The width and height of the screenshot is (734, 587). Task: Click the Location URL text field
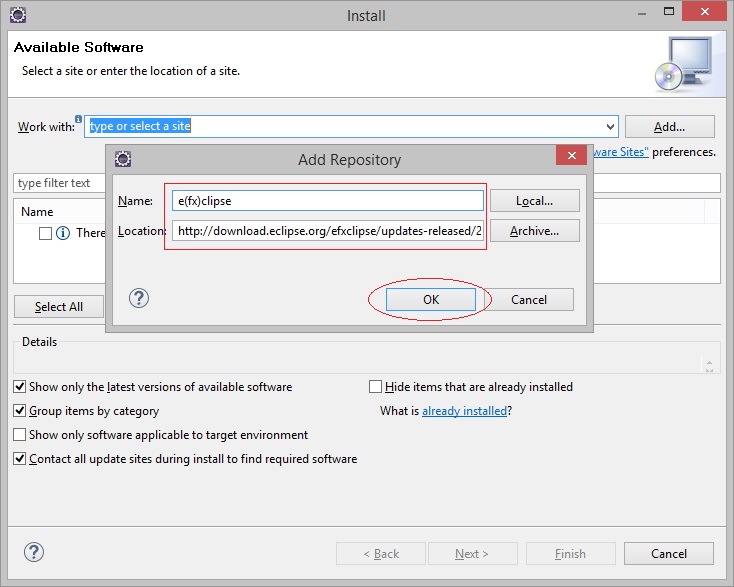[327, 231]
